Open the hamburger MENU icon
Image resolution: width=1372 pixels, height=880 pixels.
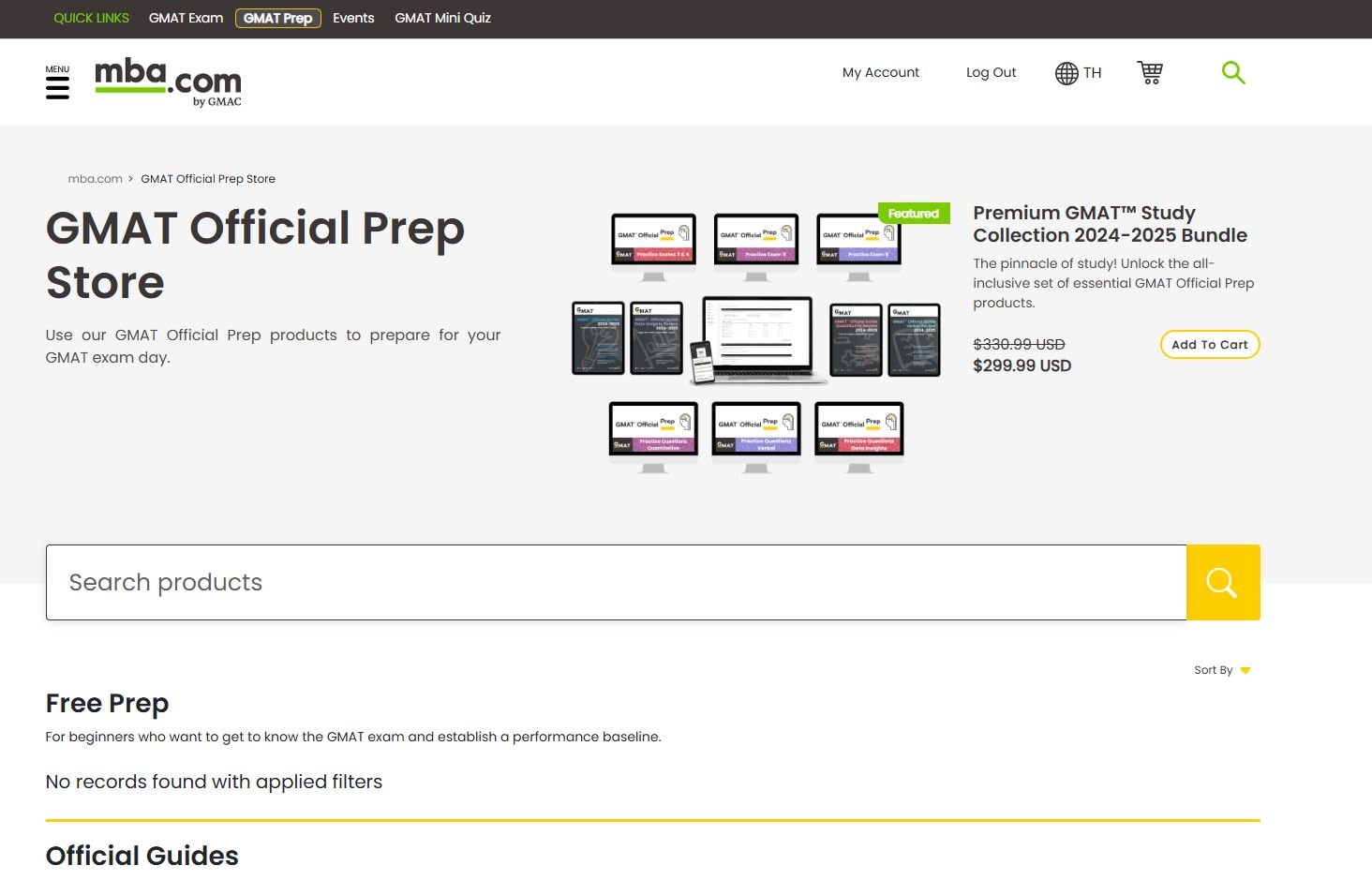point(57,86)
